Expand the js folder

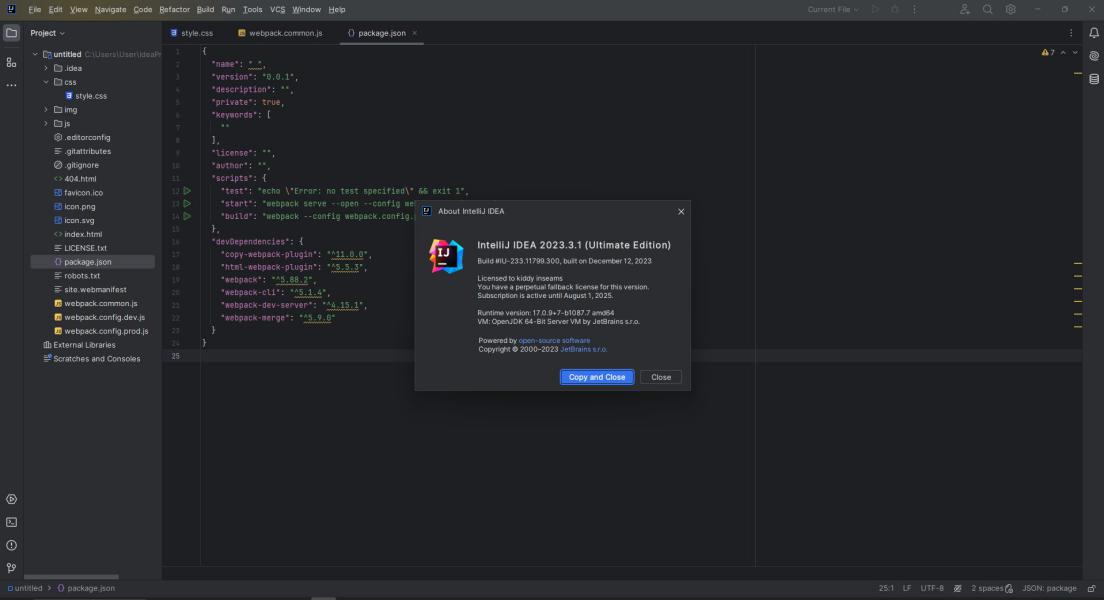[x=46, y=124]
